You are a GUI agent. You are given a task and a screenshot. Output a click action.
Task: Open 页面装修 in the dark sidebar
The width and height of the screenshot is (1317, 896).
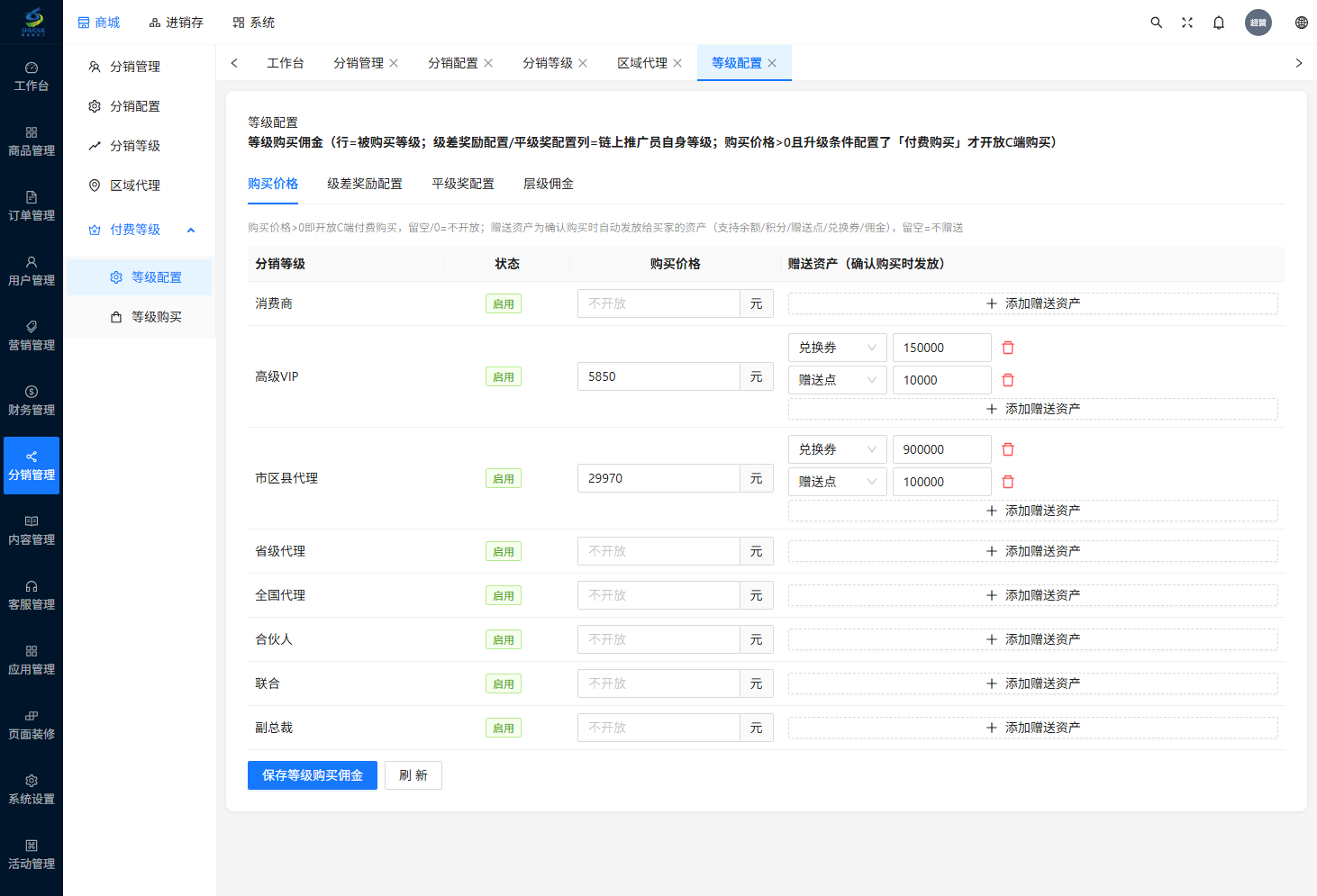point(32,725)
